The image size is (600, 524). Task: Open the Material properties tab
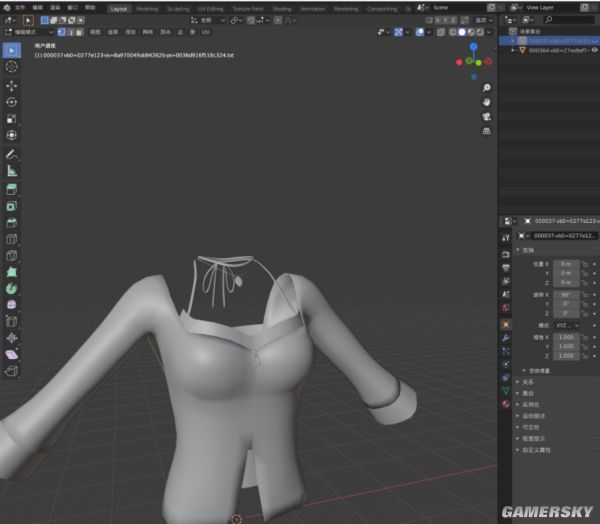(x=506, y=404)
